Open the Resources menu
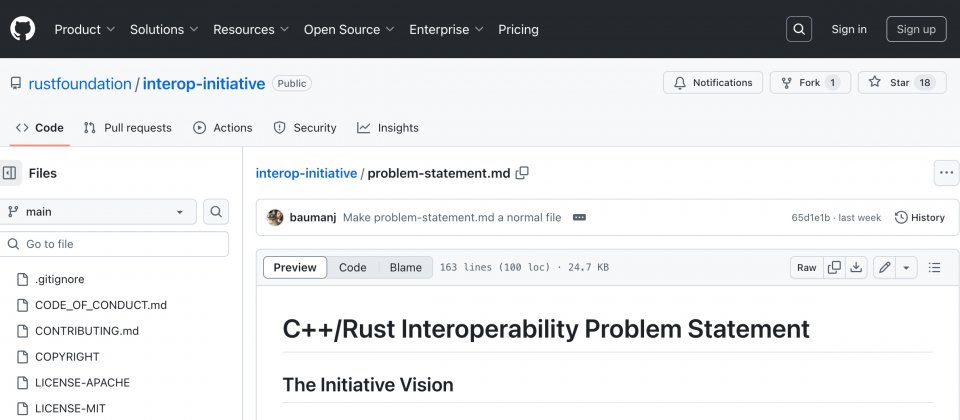Viewport: 960px width, 420px height. [x=251, y=29]
